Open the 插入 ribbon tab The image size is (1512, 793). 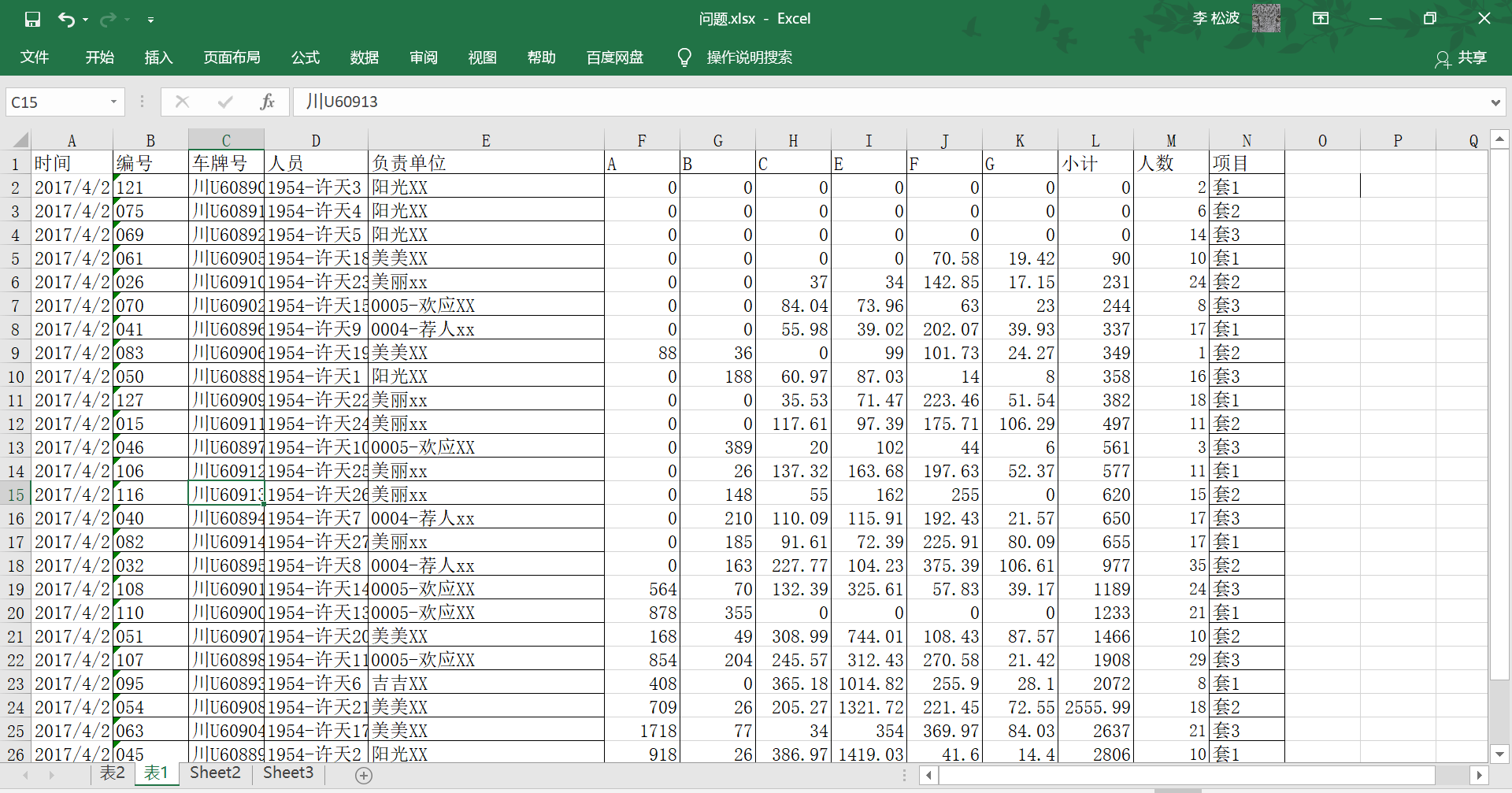click(x=158, y=57)
